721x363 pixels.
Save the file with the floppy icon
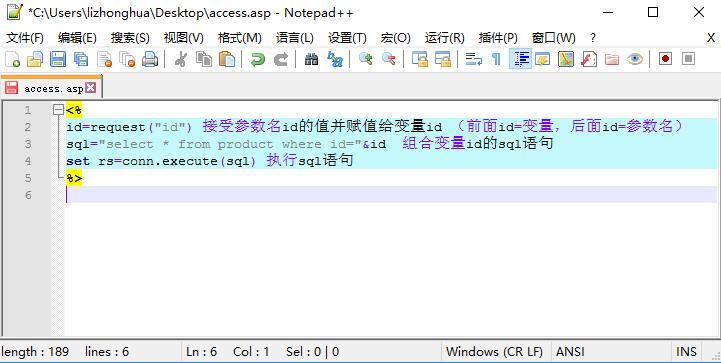pos(58,59)
